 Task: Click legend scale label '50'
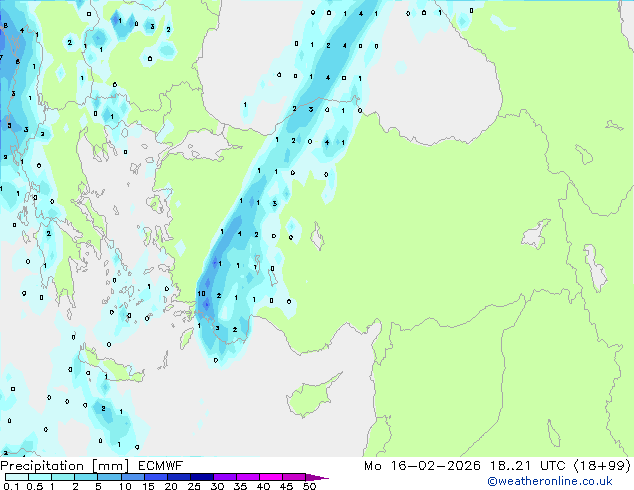point(309,486)
